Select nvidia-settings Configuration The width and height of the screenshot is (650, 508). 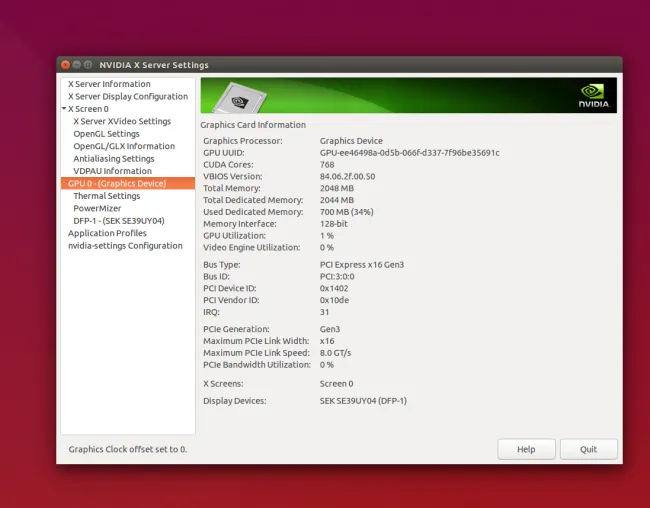pyautogui.click(x=125, y=246)
